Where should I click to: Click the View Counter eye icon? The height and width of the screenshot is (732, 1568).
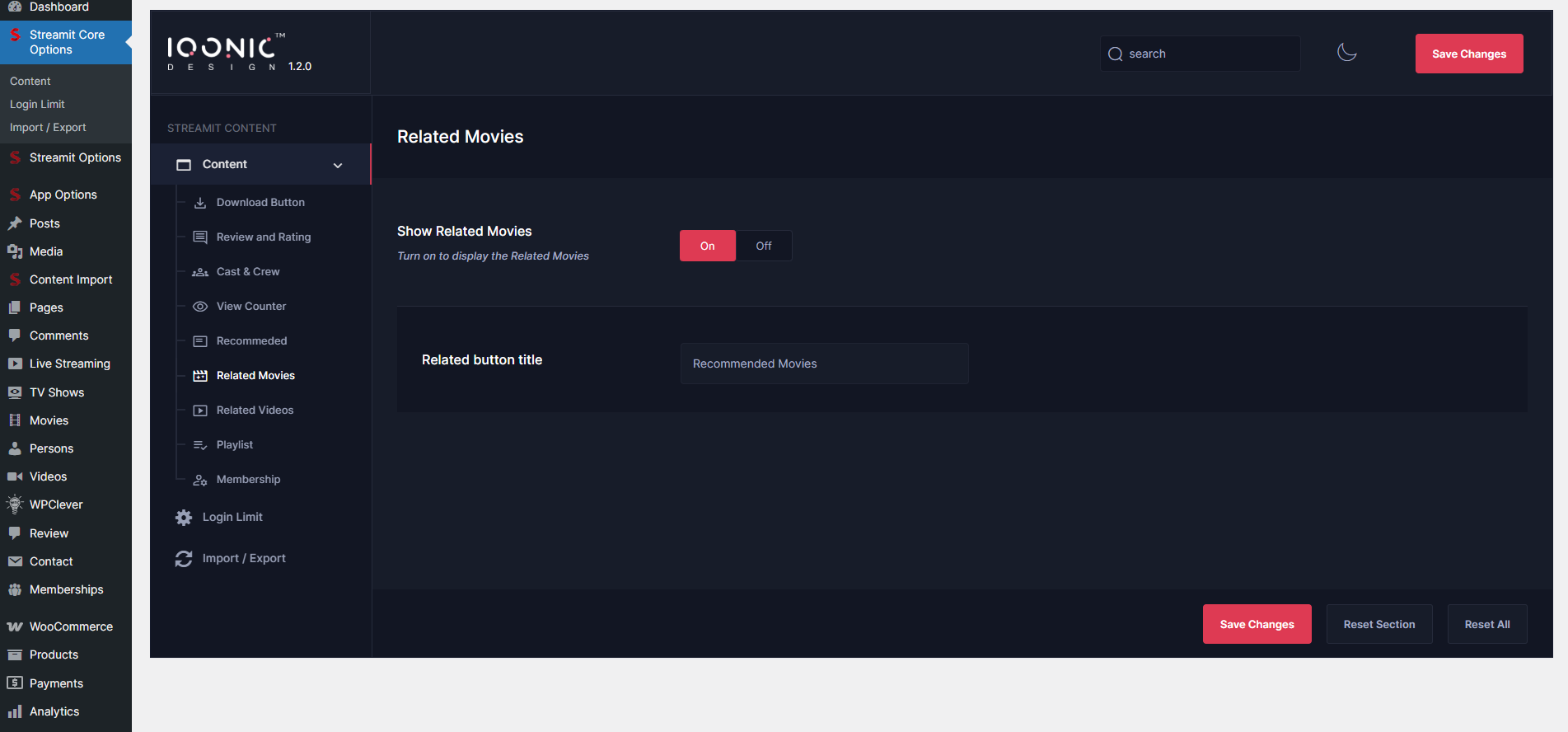click(x=200, y=307)
